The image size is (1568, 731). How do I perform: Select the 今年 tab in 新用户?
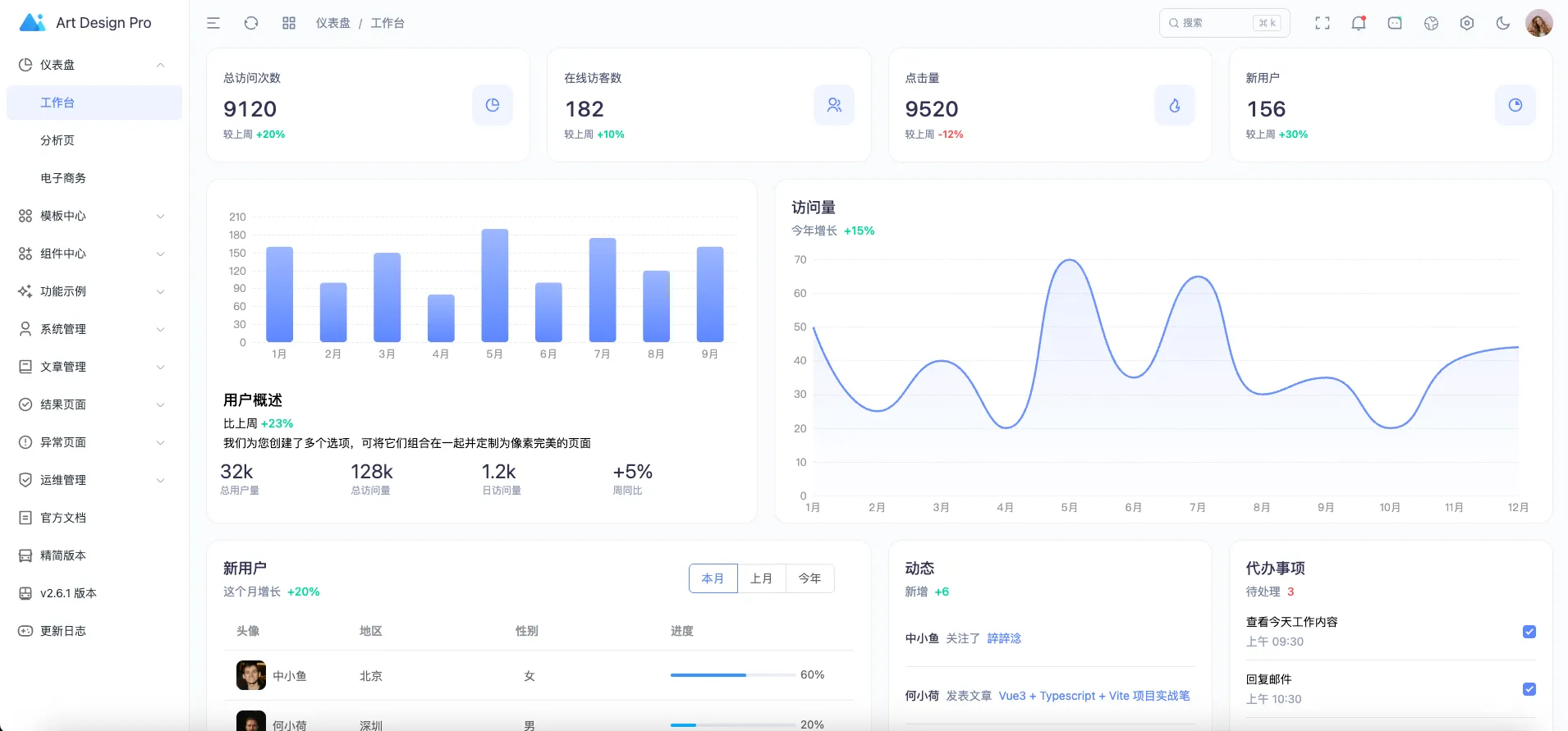point(810,578)
